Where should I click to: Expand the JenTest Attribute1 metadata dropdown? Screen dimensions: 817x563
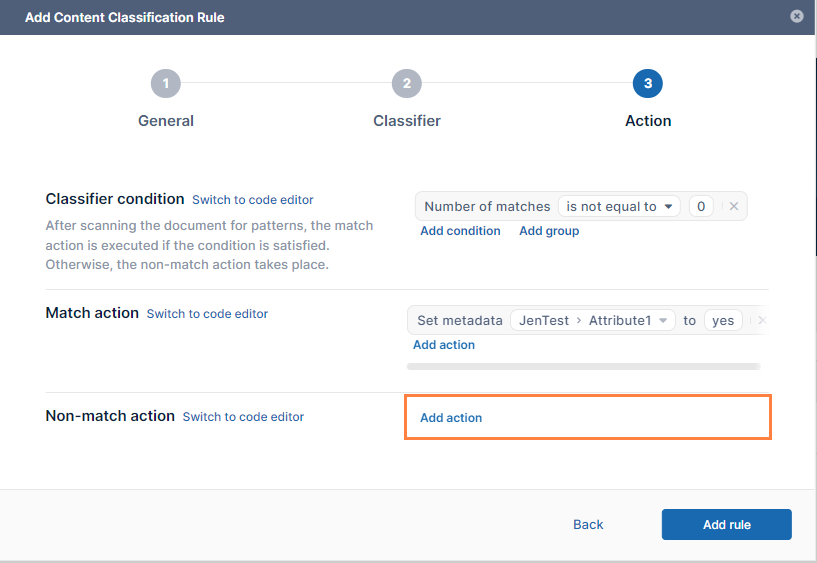(x=592, y=321)
